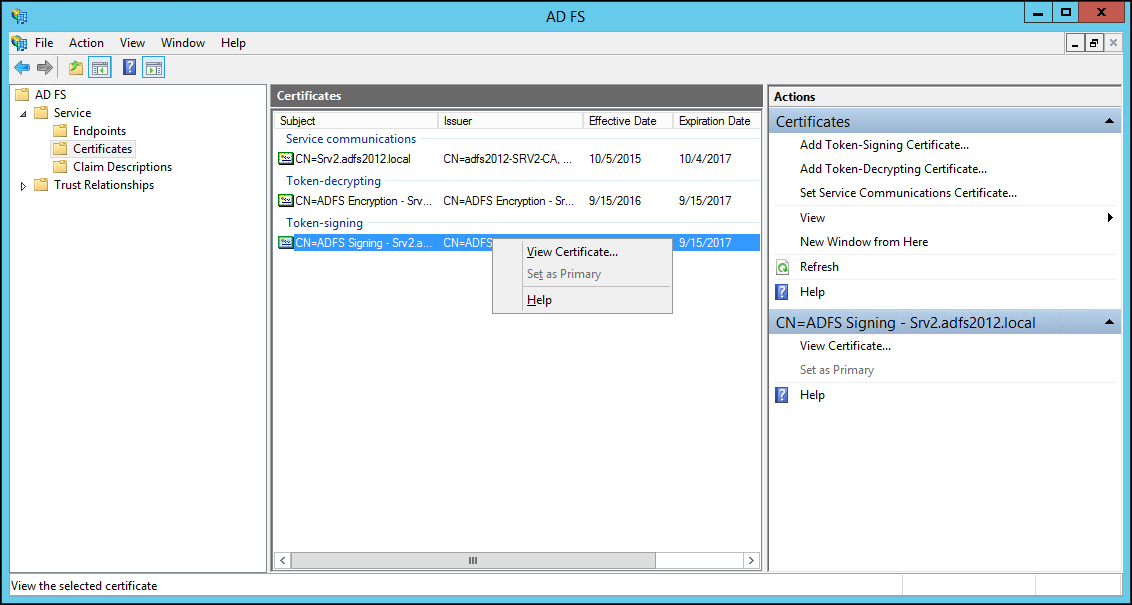Open the View menu in the menu bar
The image size is (1132, 605).
click(132, 43)
